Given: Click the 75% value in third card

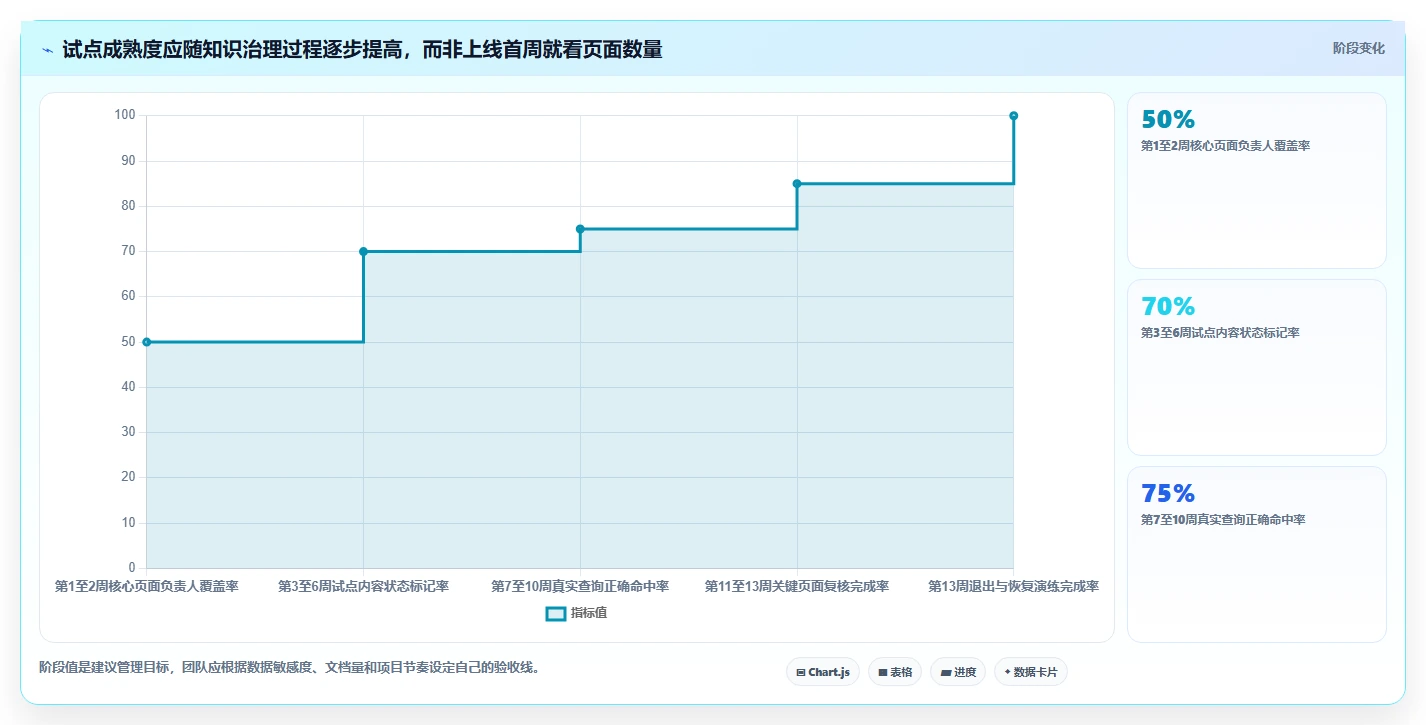Looking at the screenshot, I should tap(1168, 493).
